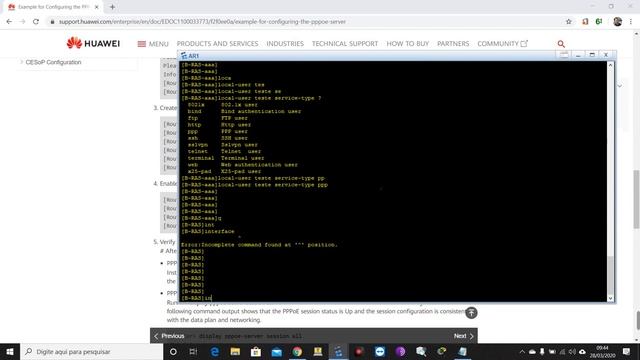Click the Huawei logo

[x=93, y=43]
